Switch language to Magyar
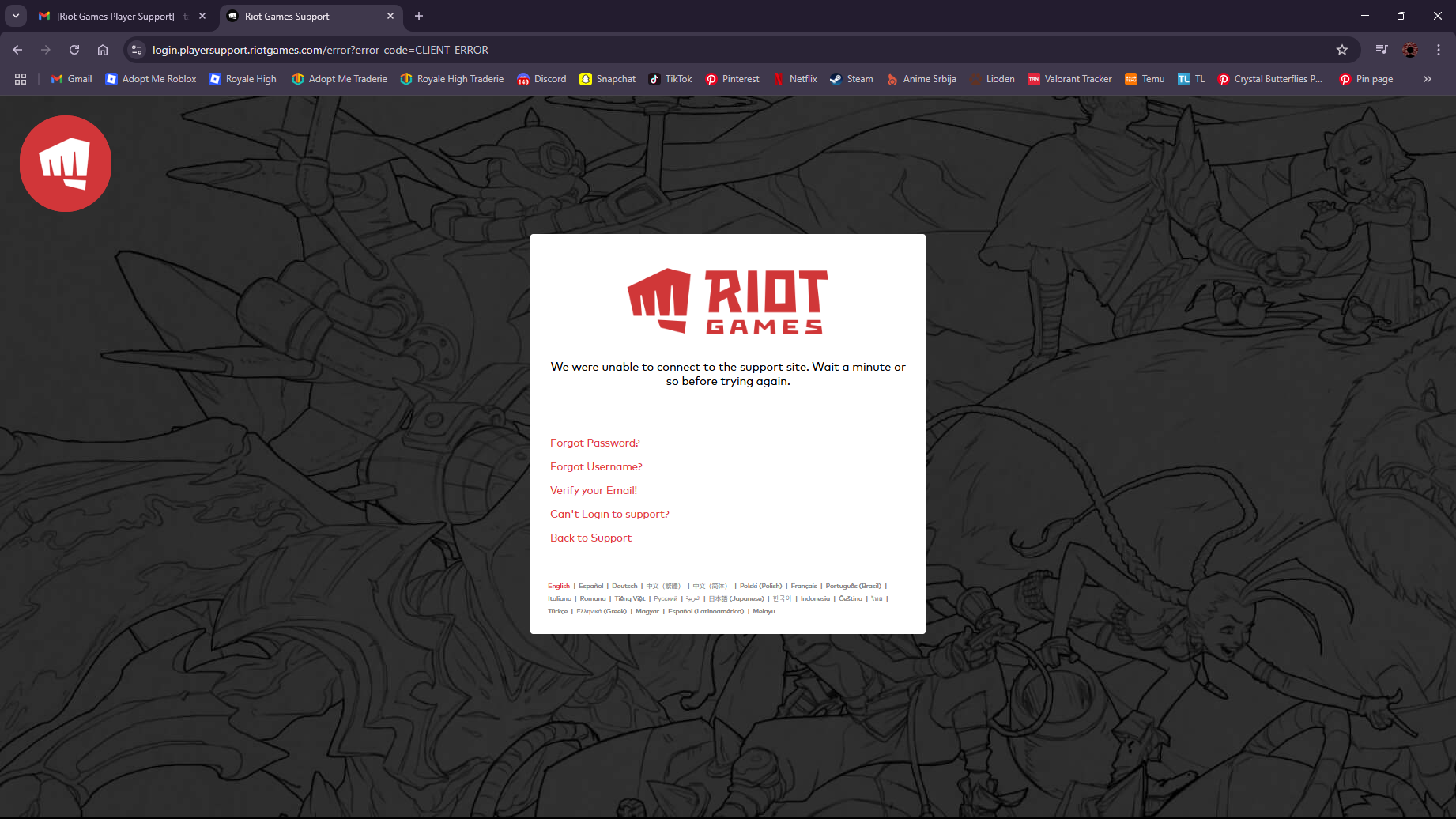The height and width of the screenshot is (819, 1456). coord(647,611)
